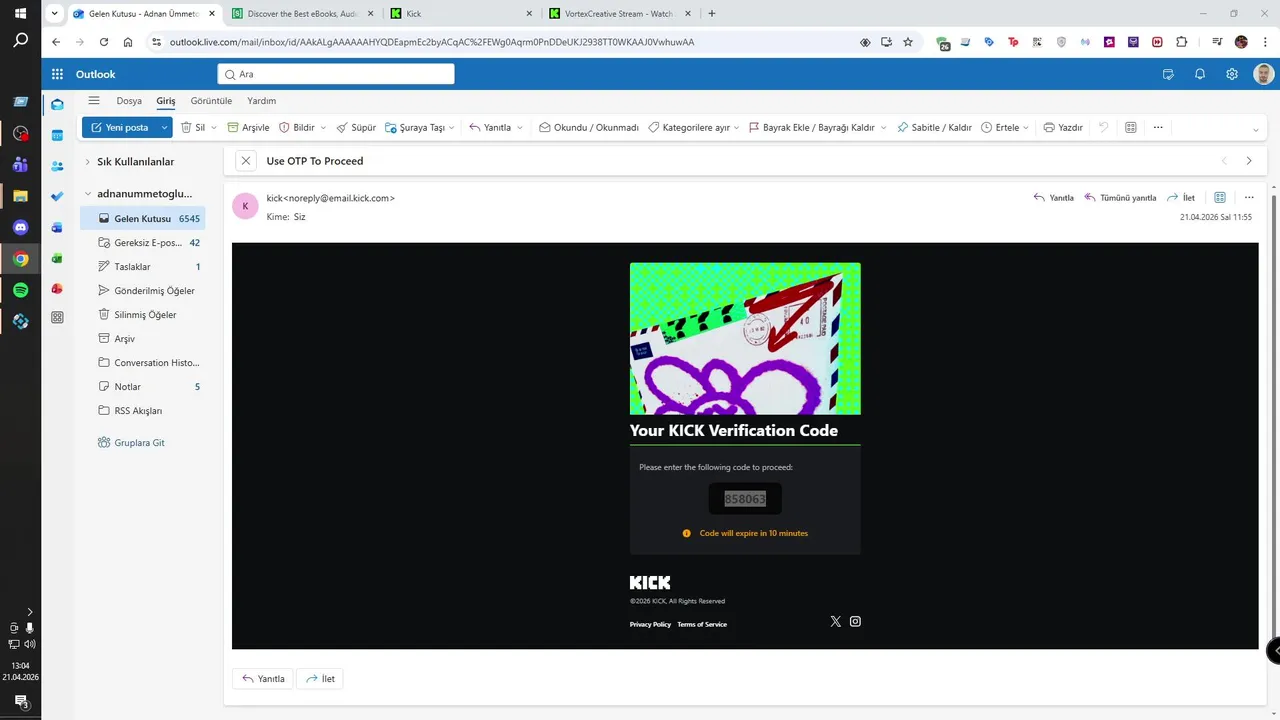Reload the page in Chrome
The width and height of the screenshot is (1280, 720).
click(x=104, y=42)
